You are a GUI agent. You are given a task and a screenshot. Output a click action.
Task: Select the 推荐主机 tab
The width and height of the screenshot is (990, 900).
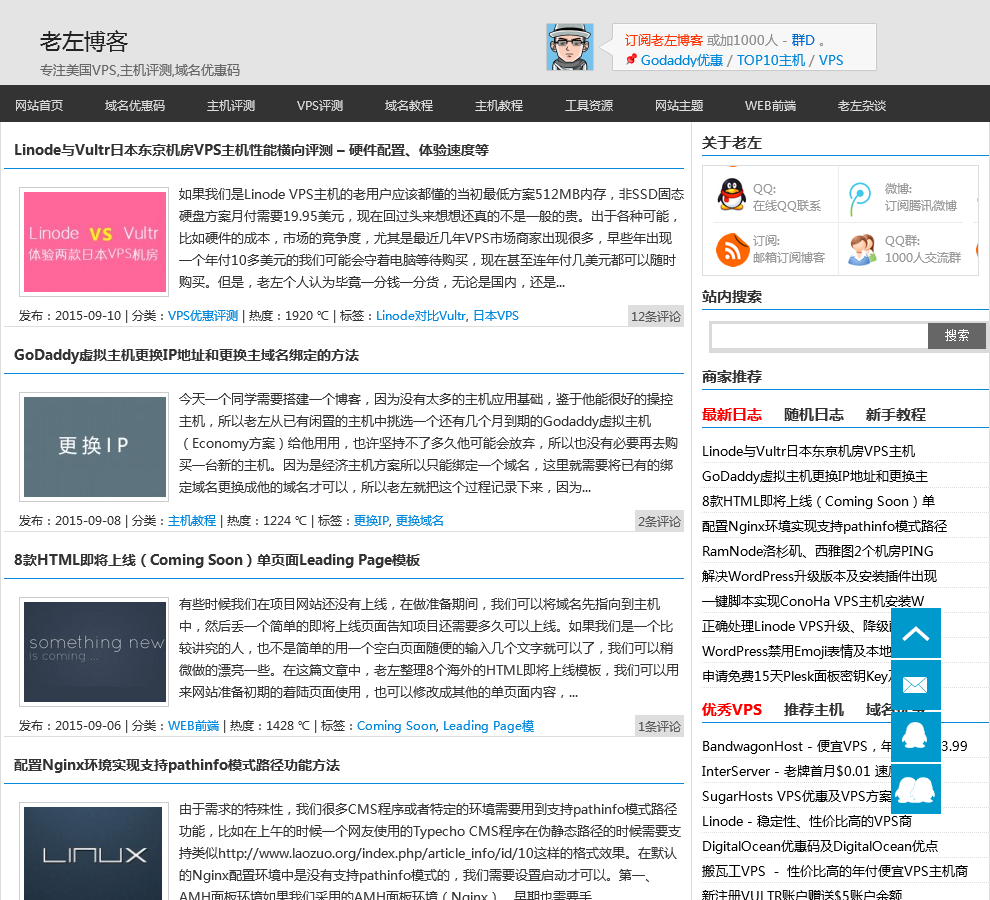814,710
